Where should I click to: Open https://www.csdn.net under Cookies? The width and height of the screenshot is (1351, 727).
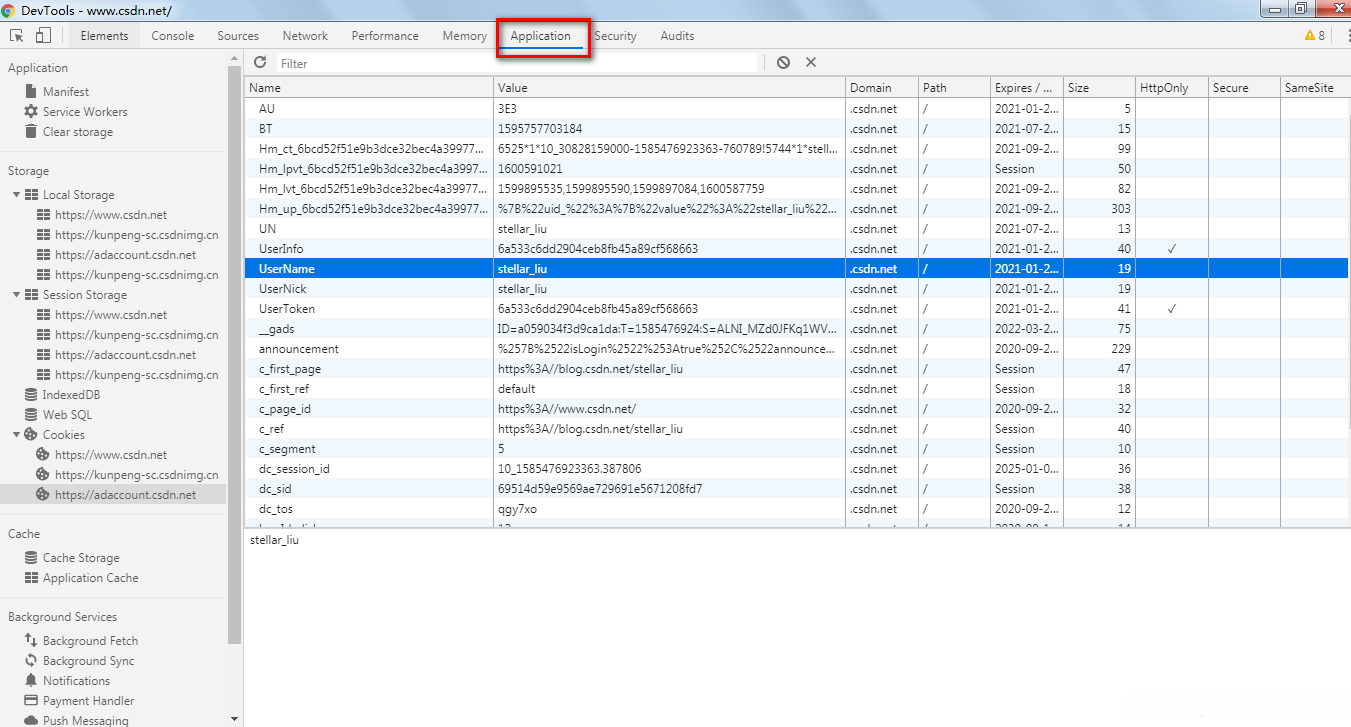tap(111, 455)
